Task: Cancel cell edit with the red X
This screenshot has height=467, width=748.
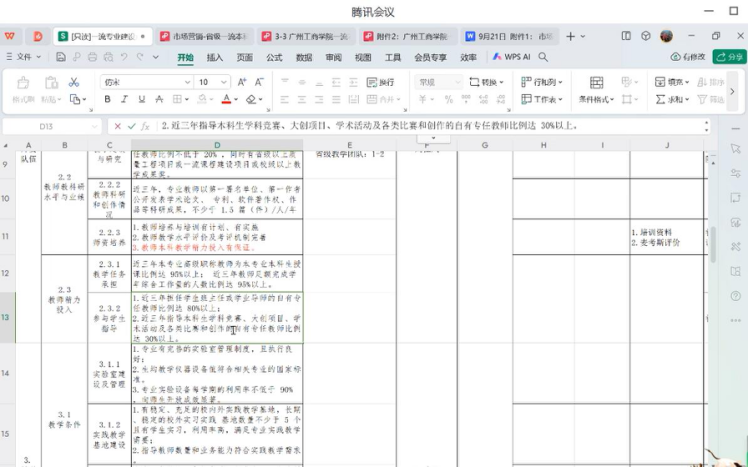Action: (x=117, y=126)
